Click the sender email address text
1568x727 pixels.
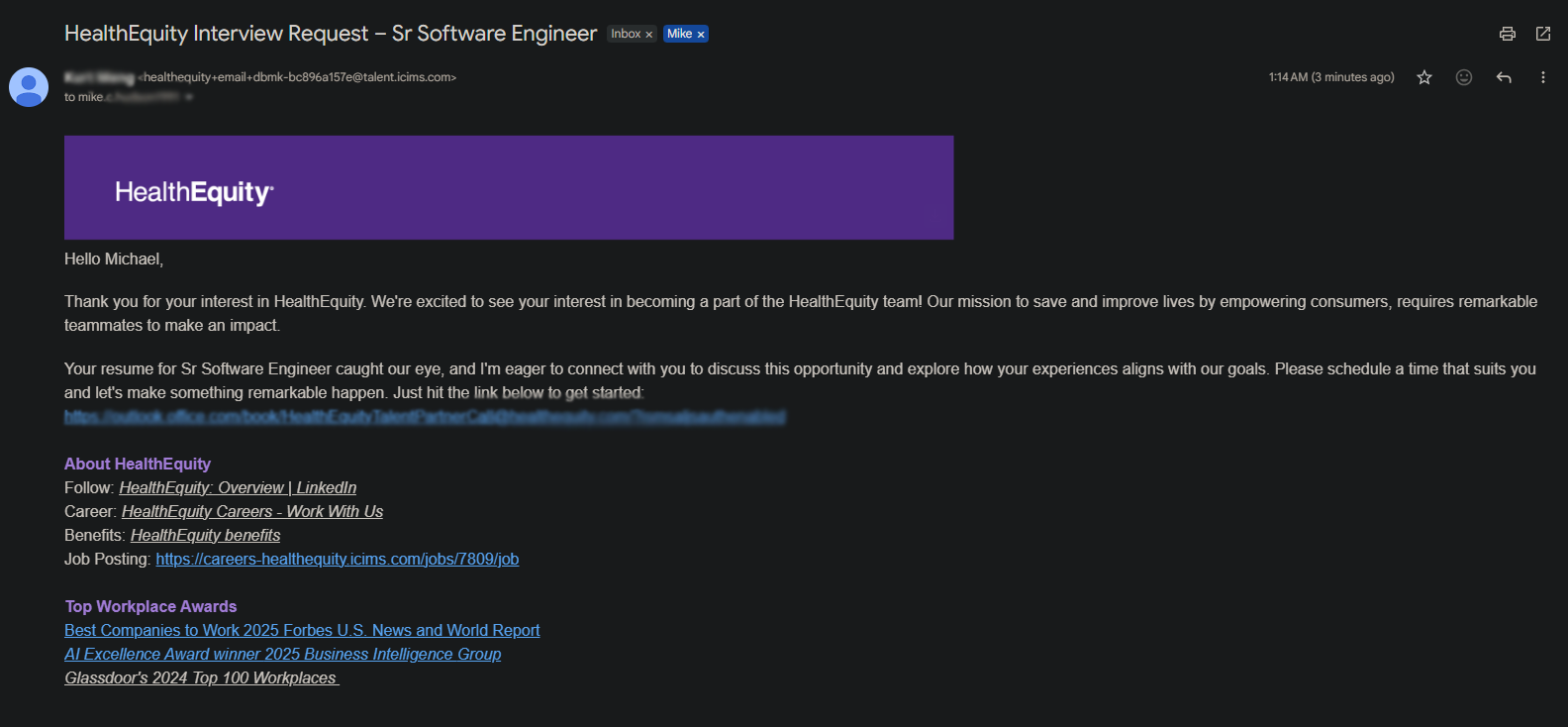[297, 77]
